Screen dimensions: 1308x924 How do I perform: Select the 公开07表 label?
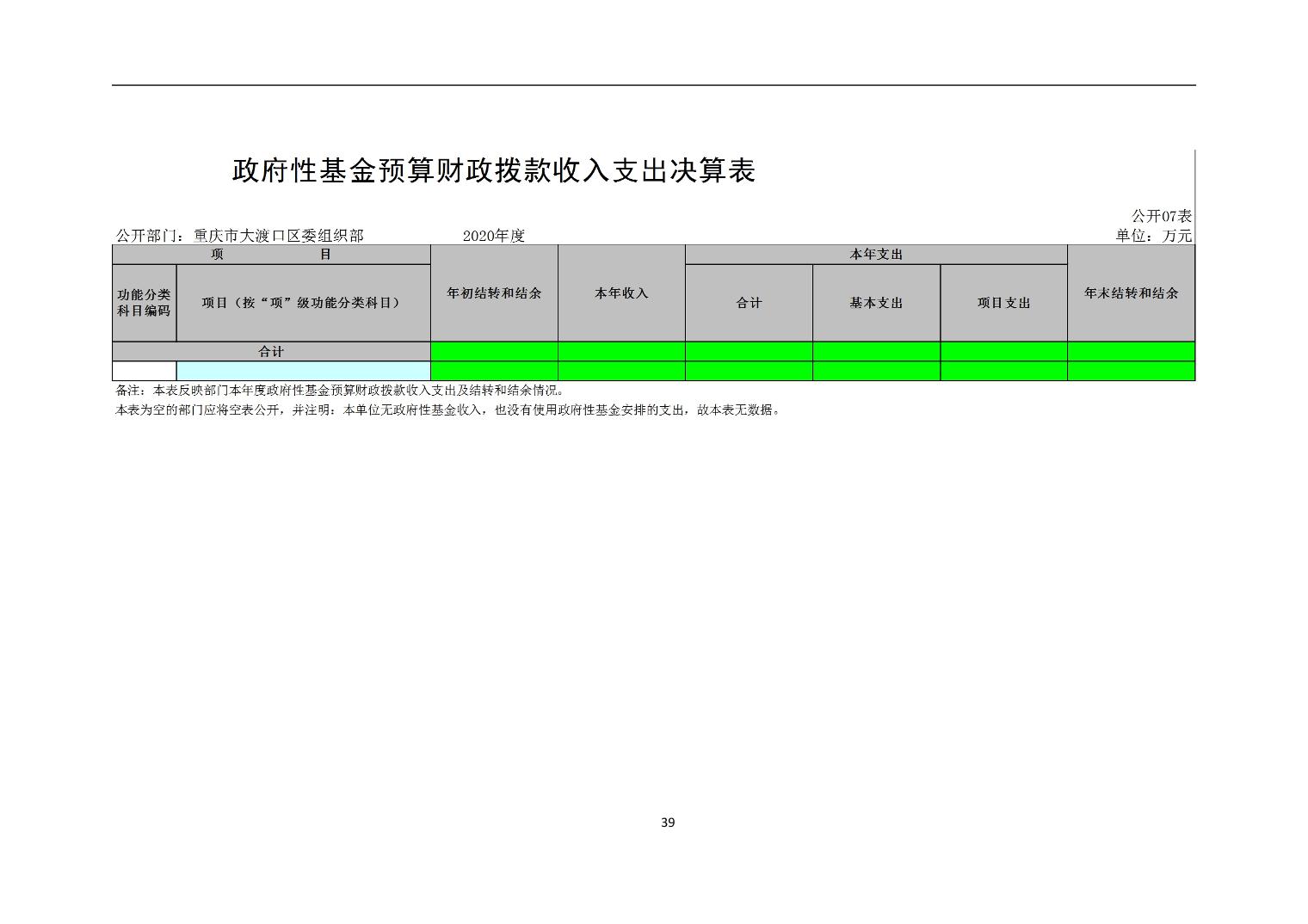(1160, 216)
